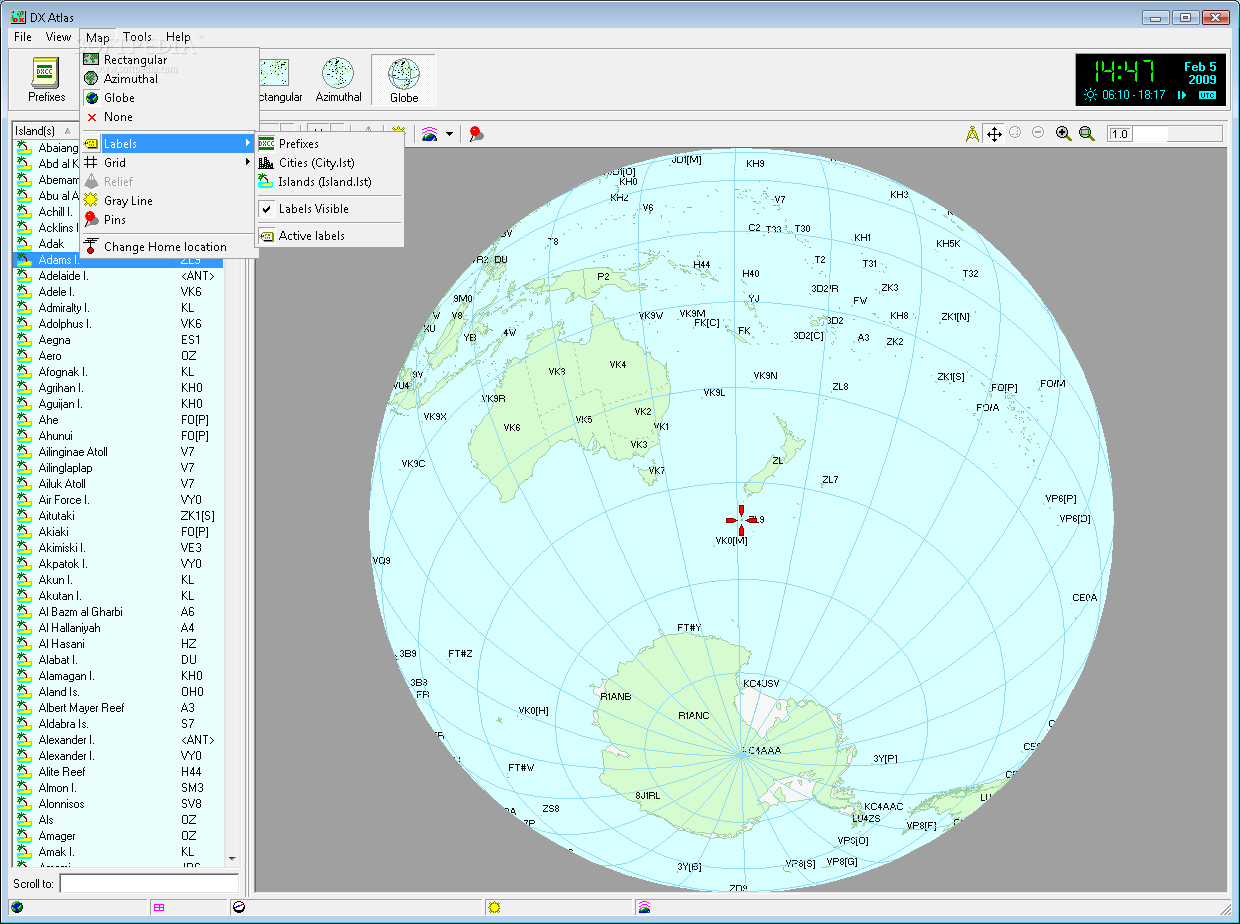Click the Scroll to input field
Image resolution: width=1240 pixels, height=924 pixels.
pos(149,883)
